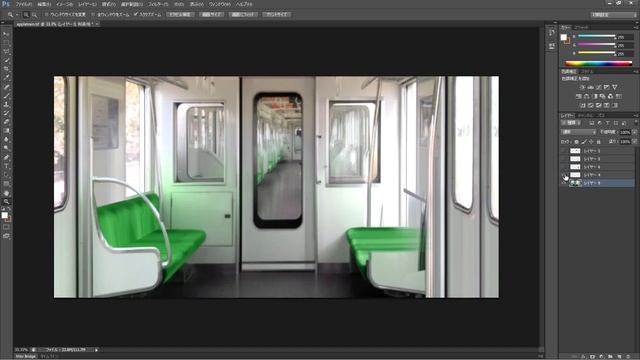Enable ウィンドウサイズを変更 checkbox
This screenshot has width=640, height=360.
[47, 15]
